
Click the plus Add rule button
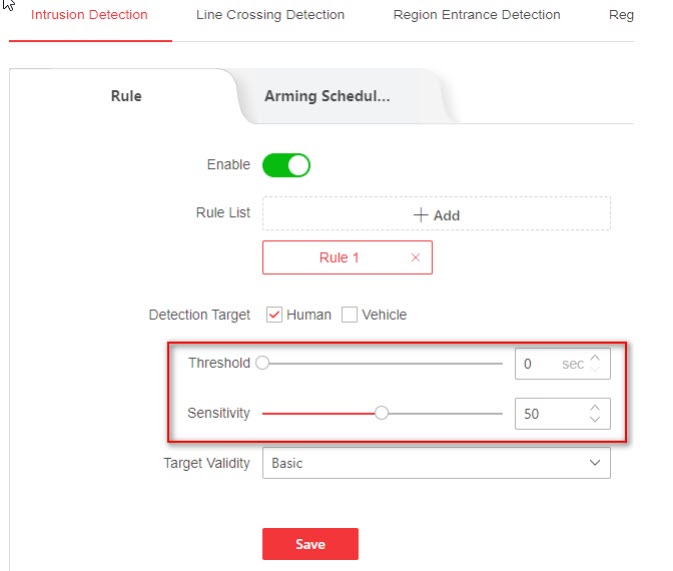(436, 215)
